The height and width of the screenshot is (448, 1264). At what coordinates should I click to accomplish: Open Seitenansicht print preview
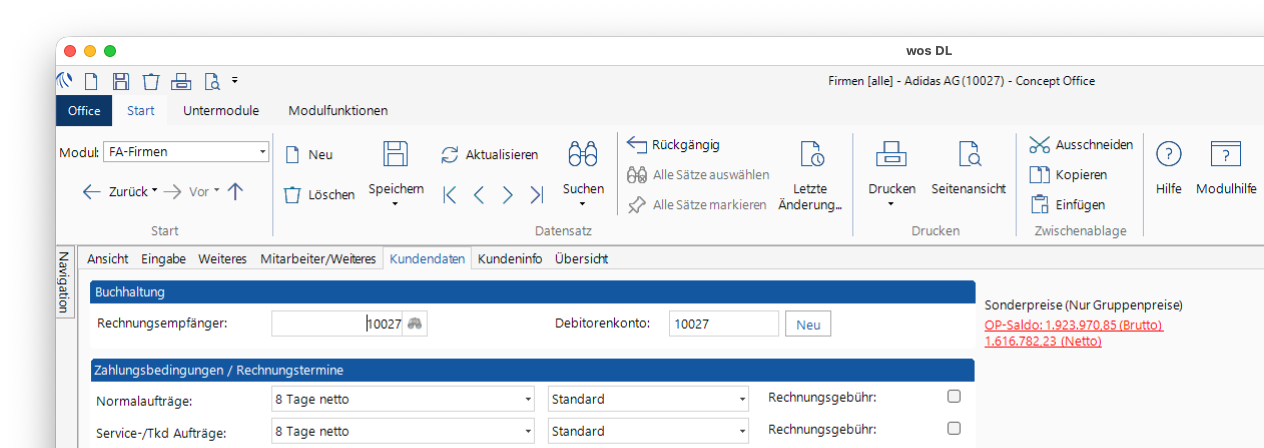968,154
